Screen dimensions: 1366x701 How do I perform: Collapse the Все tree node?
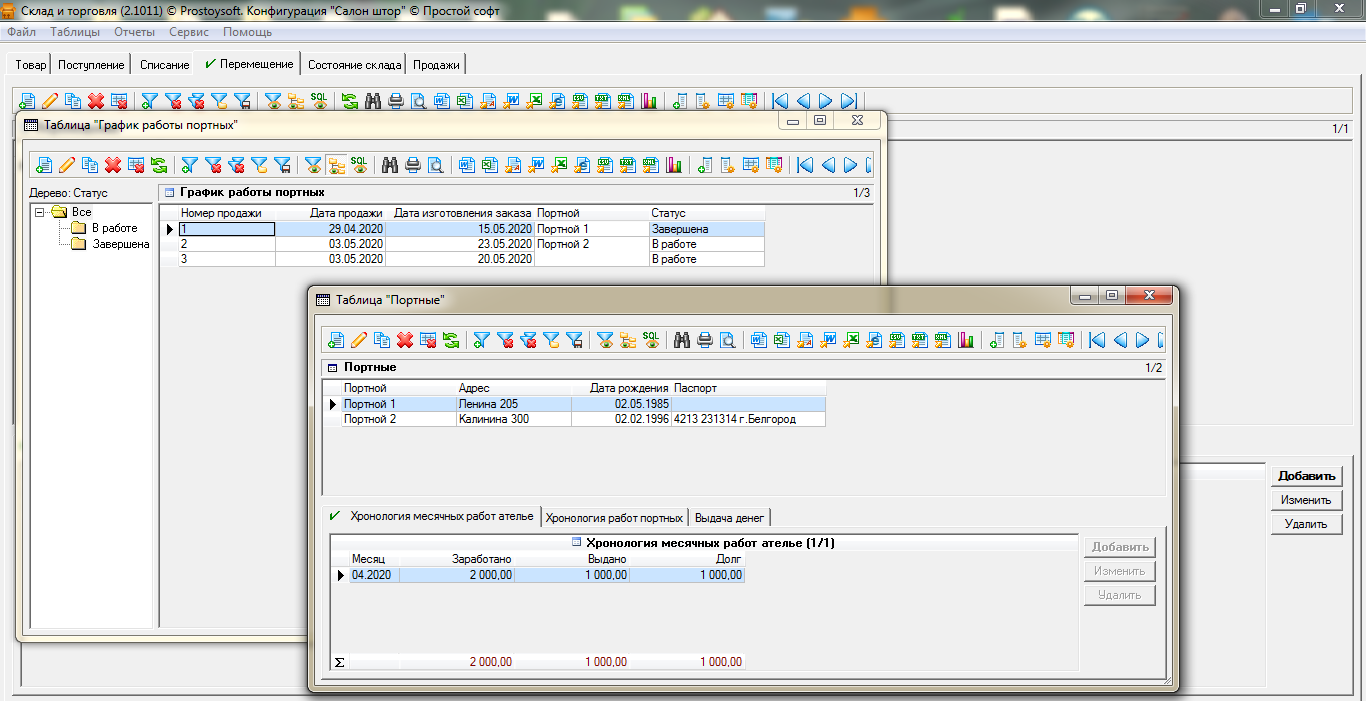click(x=40, y=212)
